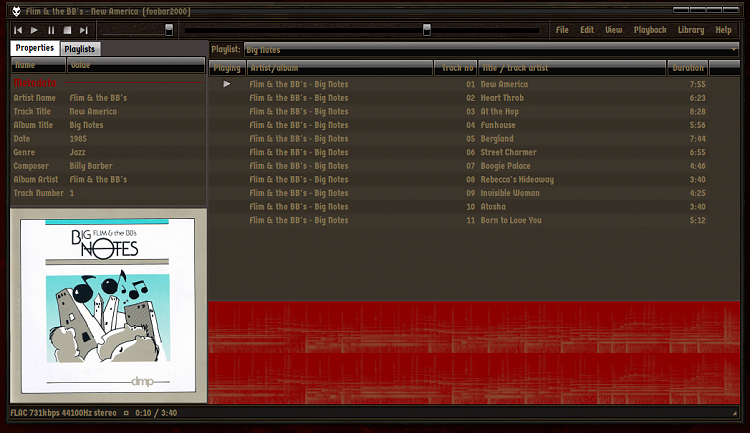This screenshot has height=433, width=750.
Task: Open the Playlist dropdown showing Big Notes
Action: pos(491,49)
